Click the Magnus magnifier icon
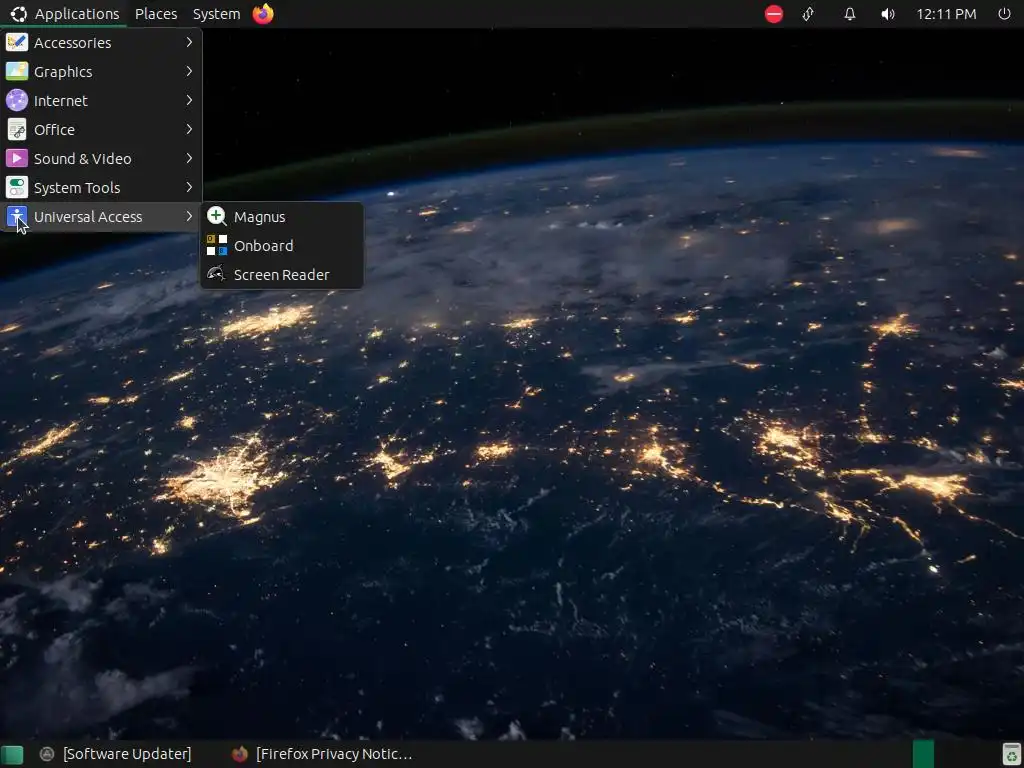The height and width of the screenshot is (768, 1024). pyautogui.click(x=217, y=216)
